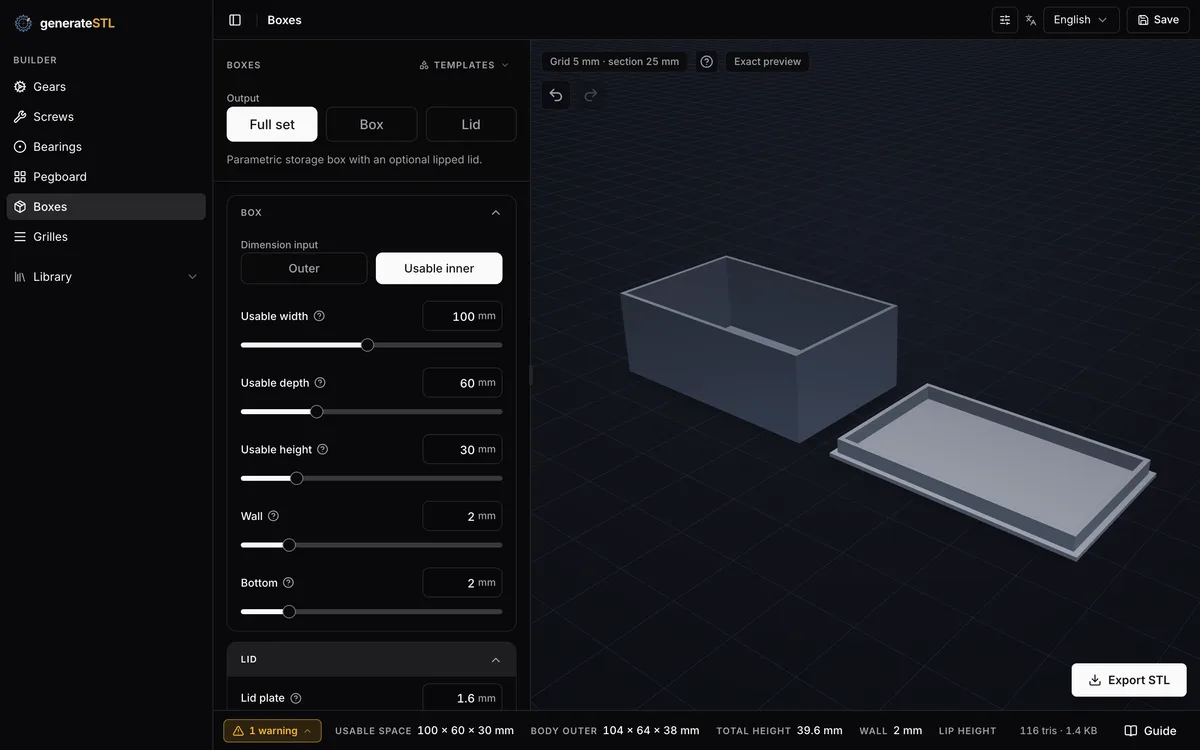Switch dimension input to Outer
Image resolution: width=1200 pixels, height=750 pixels.
tap(304, 268)
